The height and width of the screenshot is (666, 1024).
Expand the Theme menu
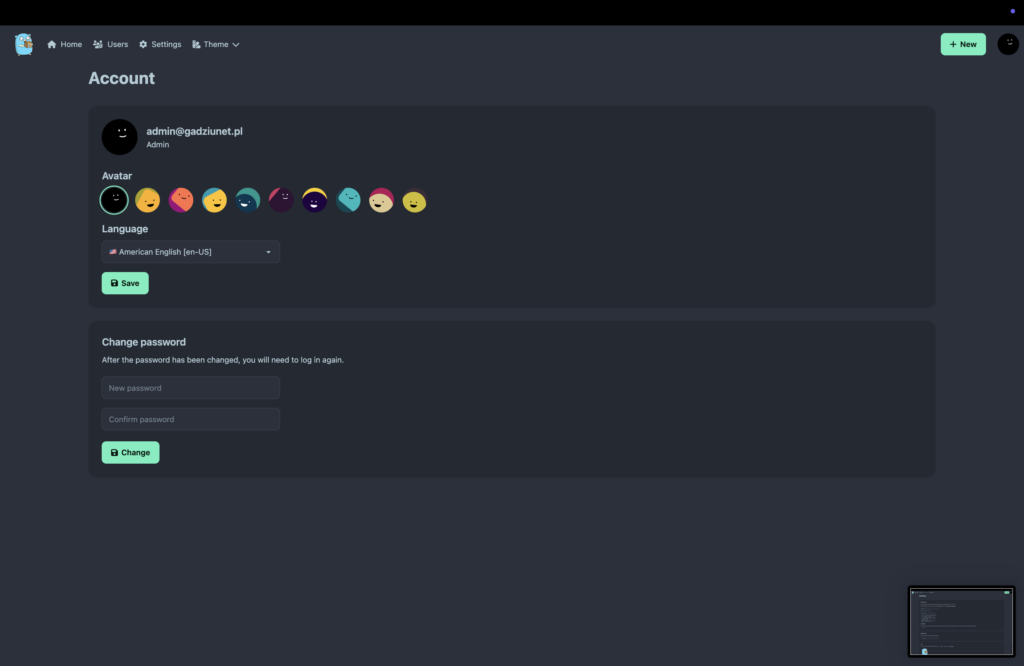(x=216, y=44)
